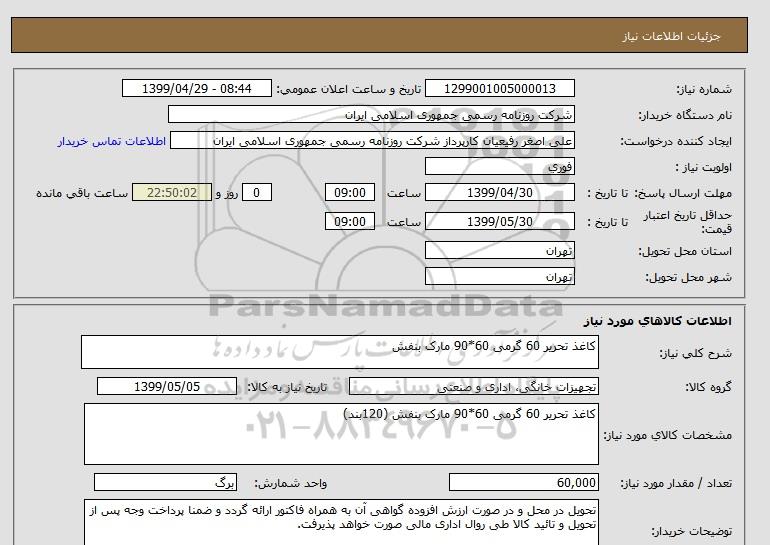Screen dimensions: 770x545
Task: Click the label توضیحات خریدار
Action: (691, 531)
